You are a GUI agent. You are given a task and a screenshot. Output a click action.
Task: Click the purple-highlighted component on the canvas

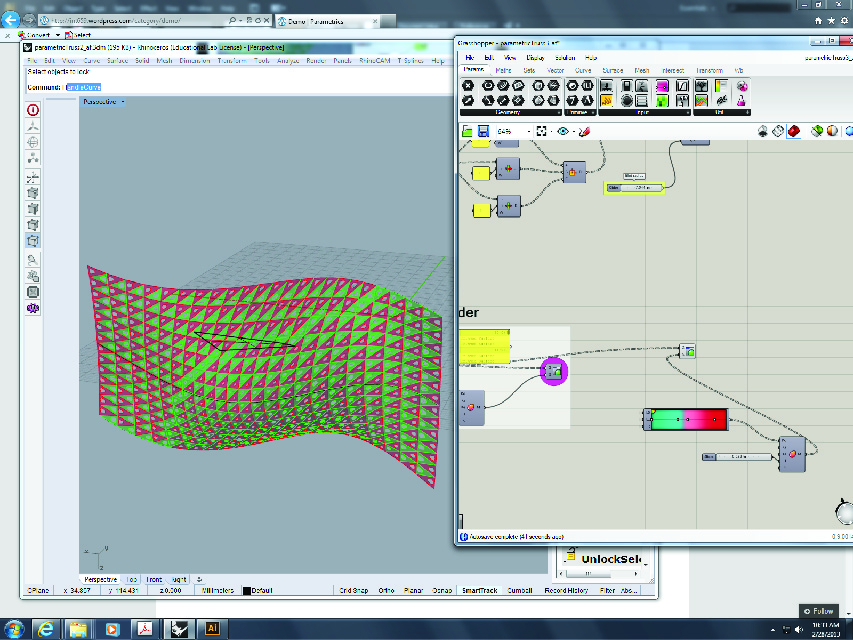pyautogui.click(x=554, y=372)
